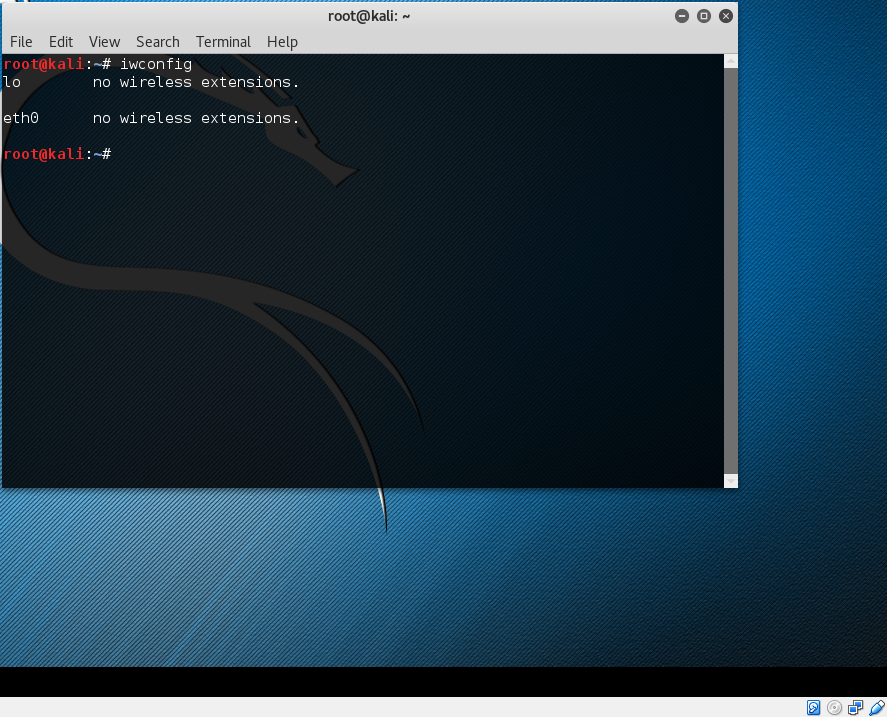
Task: Click the VirtualBox optical disc icon
Action: tap(834, 707)
